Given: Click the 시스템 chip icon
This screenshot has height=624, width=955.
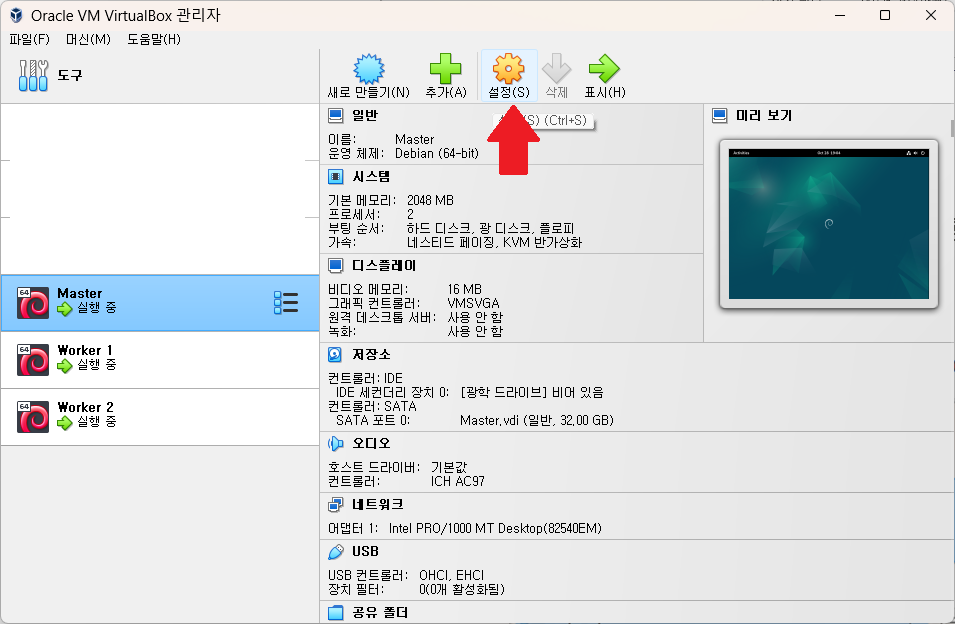Looking at the screenshot, I should (336, 177).
